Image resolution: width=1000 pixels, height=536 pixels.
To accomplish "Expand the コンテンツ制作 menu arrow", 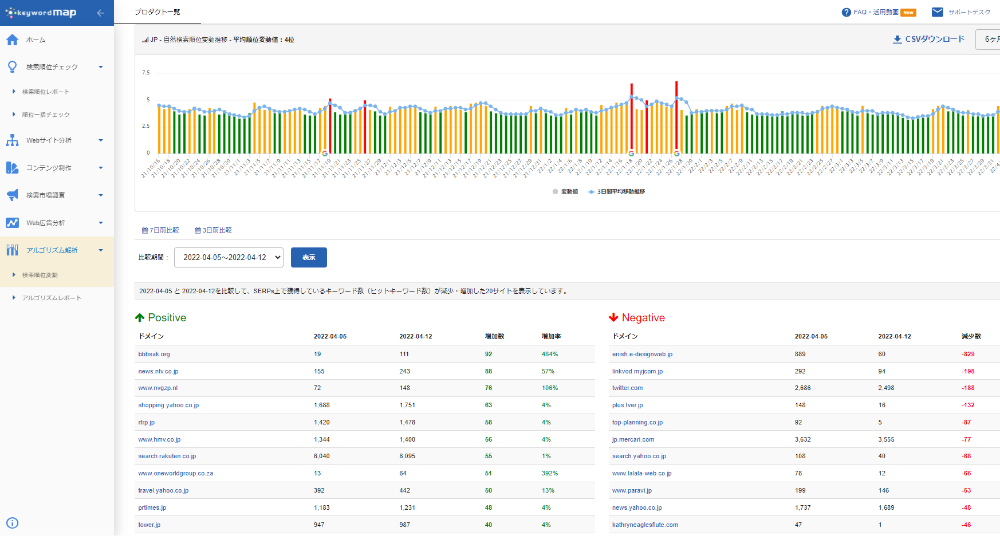I will tap(101, 168).
